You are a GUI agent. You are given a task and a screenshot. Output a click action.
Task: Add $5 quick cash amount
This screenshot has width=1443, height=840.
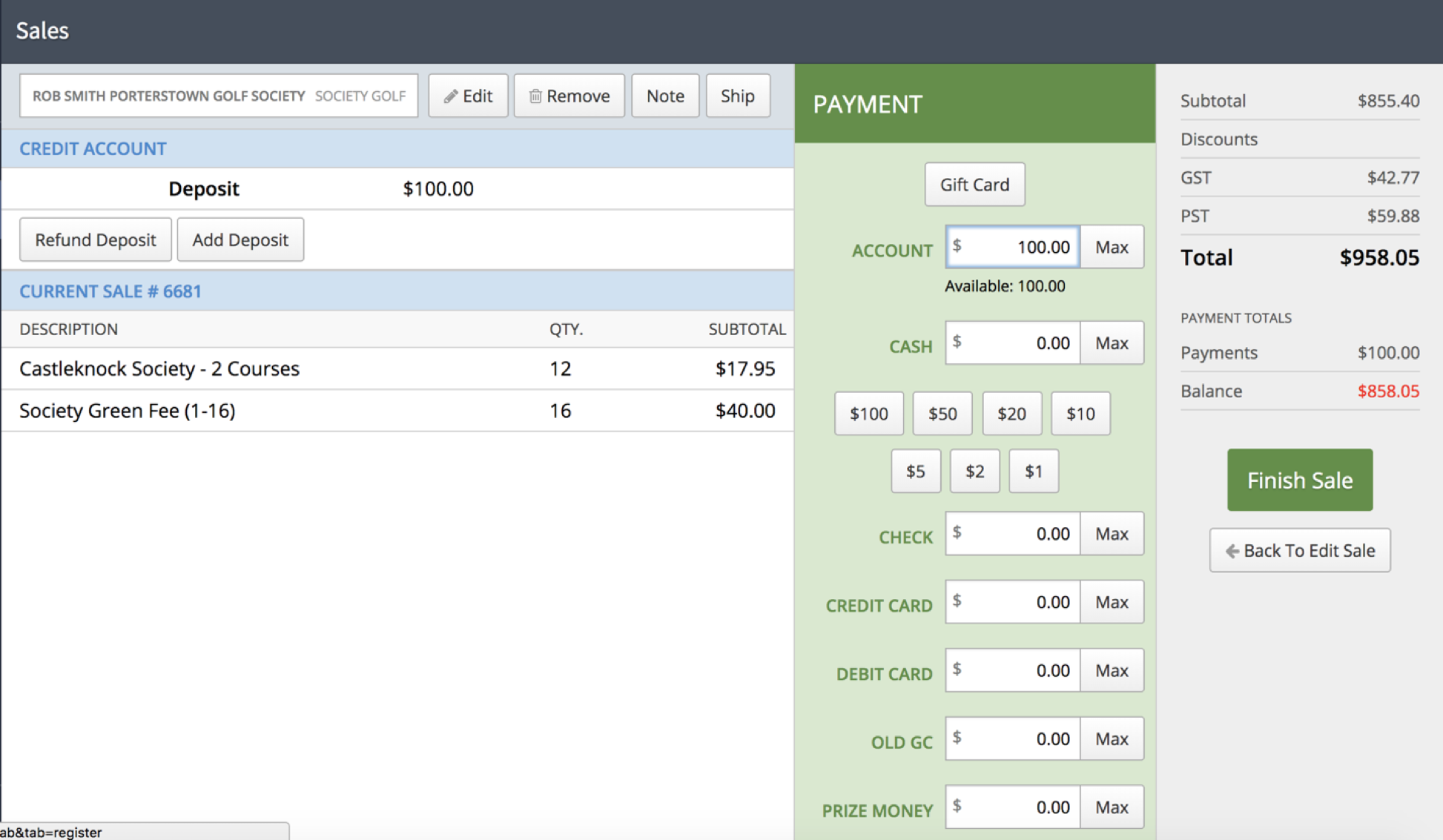click(x=915, y=471)
